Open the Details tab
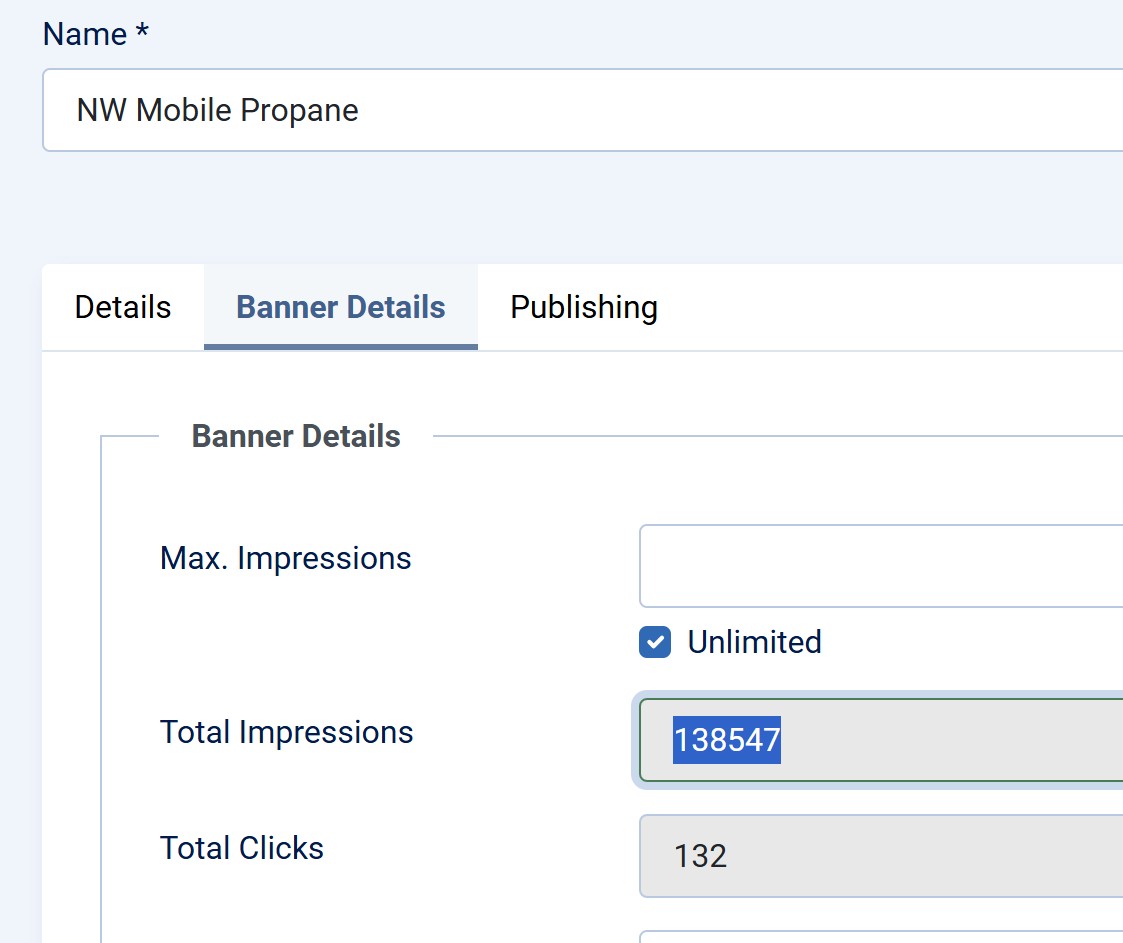1123x943 pixels. [x=123, y=307]
